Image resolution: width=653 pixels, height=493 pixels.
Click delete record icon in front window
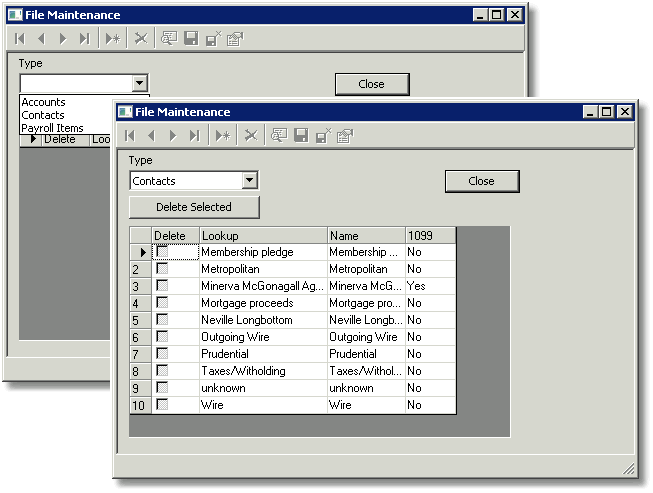pyautogui.click(x=251, y=135)
